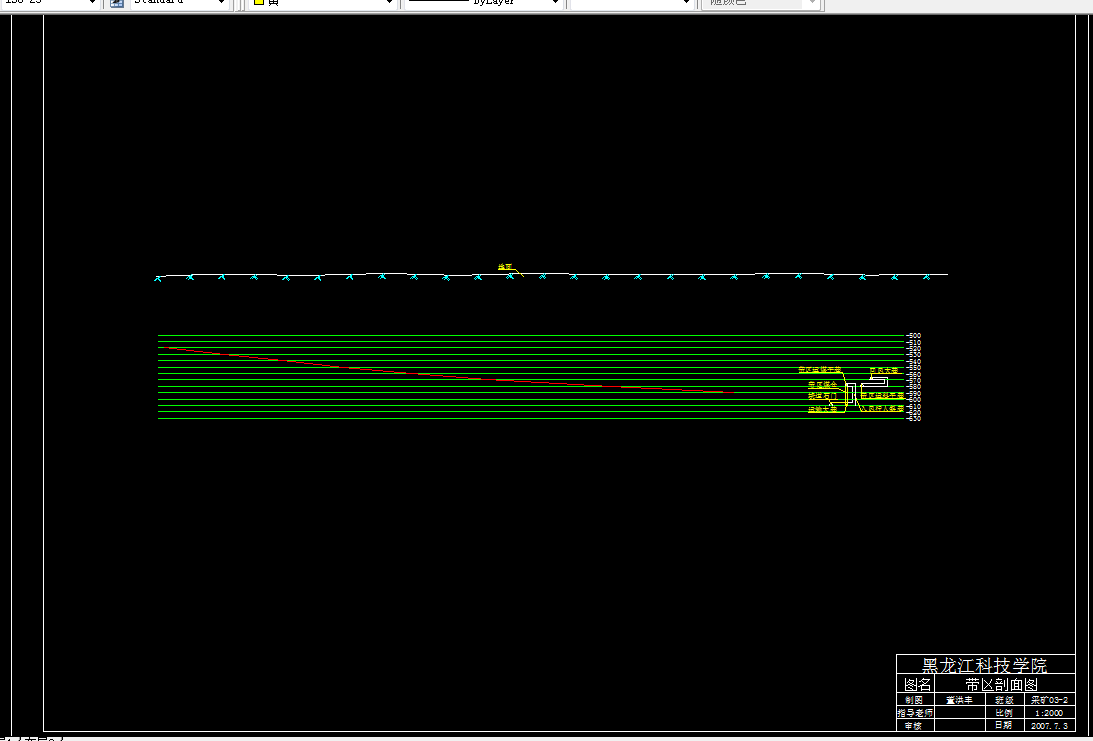Click the yellow color swatch in the color dropdown
This screenshot has width=1093, height=741.
258,3
